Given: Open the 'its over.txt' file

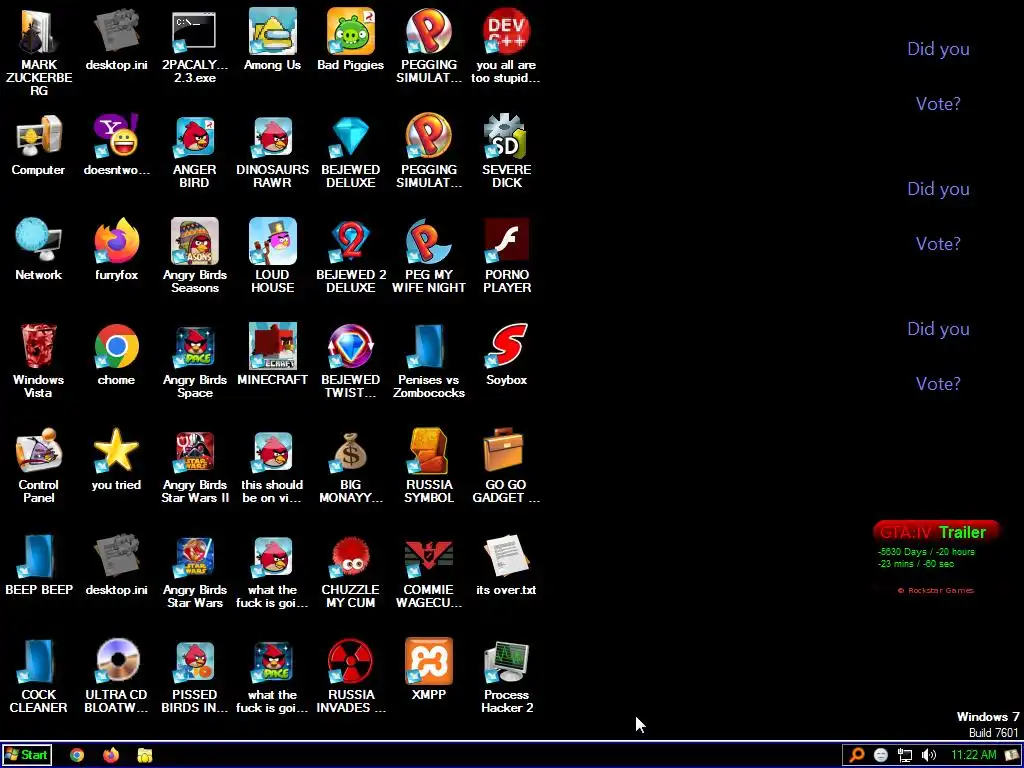Looking at the screenshot, I should coord(506,557).
